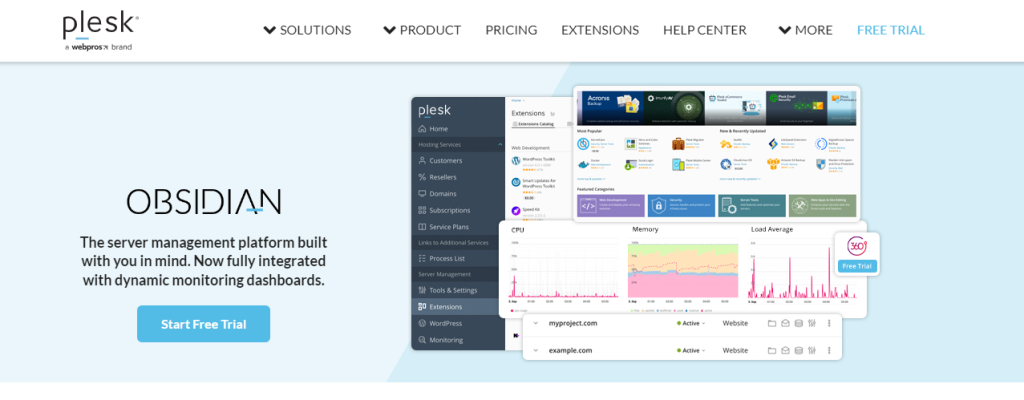Image resolution: width=1024 pixels, height=400 pixels.
Task: Open the database icon for example.com
Action: [x=798, y=350]
